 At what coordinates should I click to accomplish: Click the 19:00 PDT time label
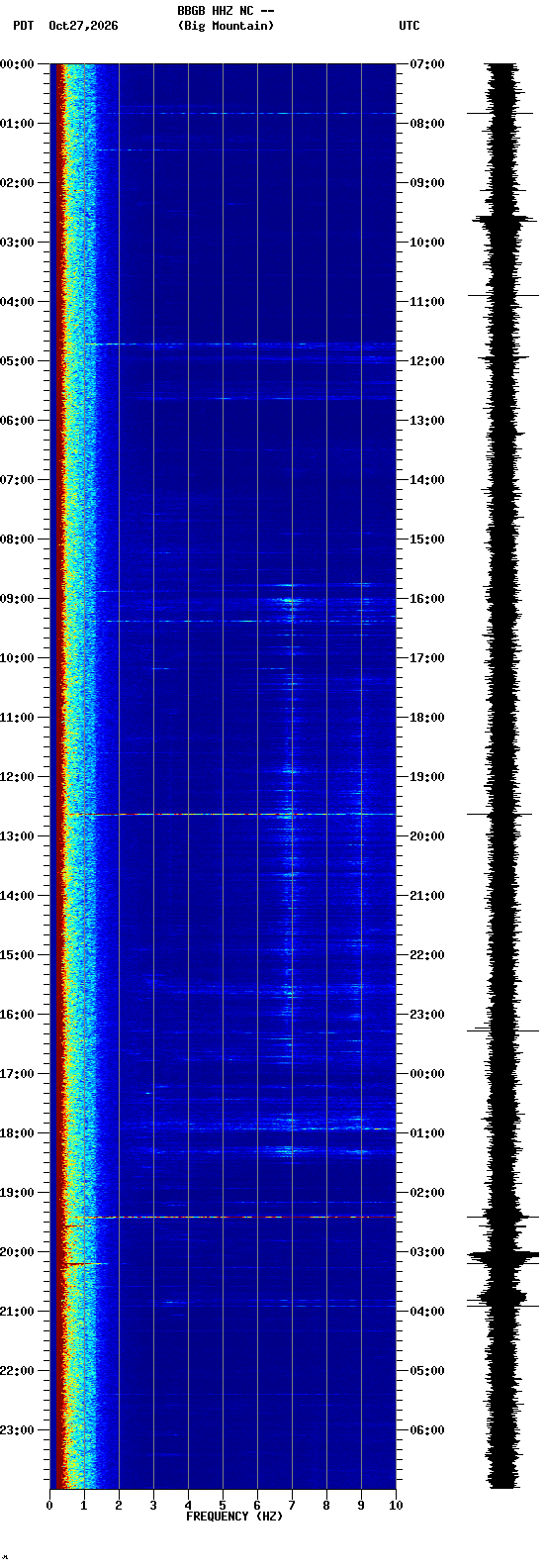click(17, 1193)
